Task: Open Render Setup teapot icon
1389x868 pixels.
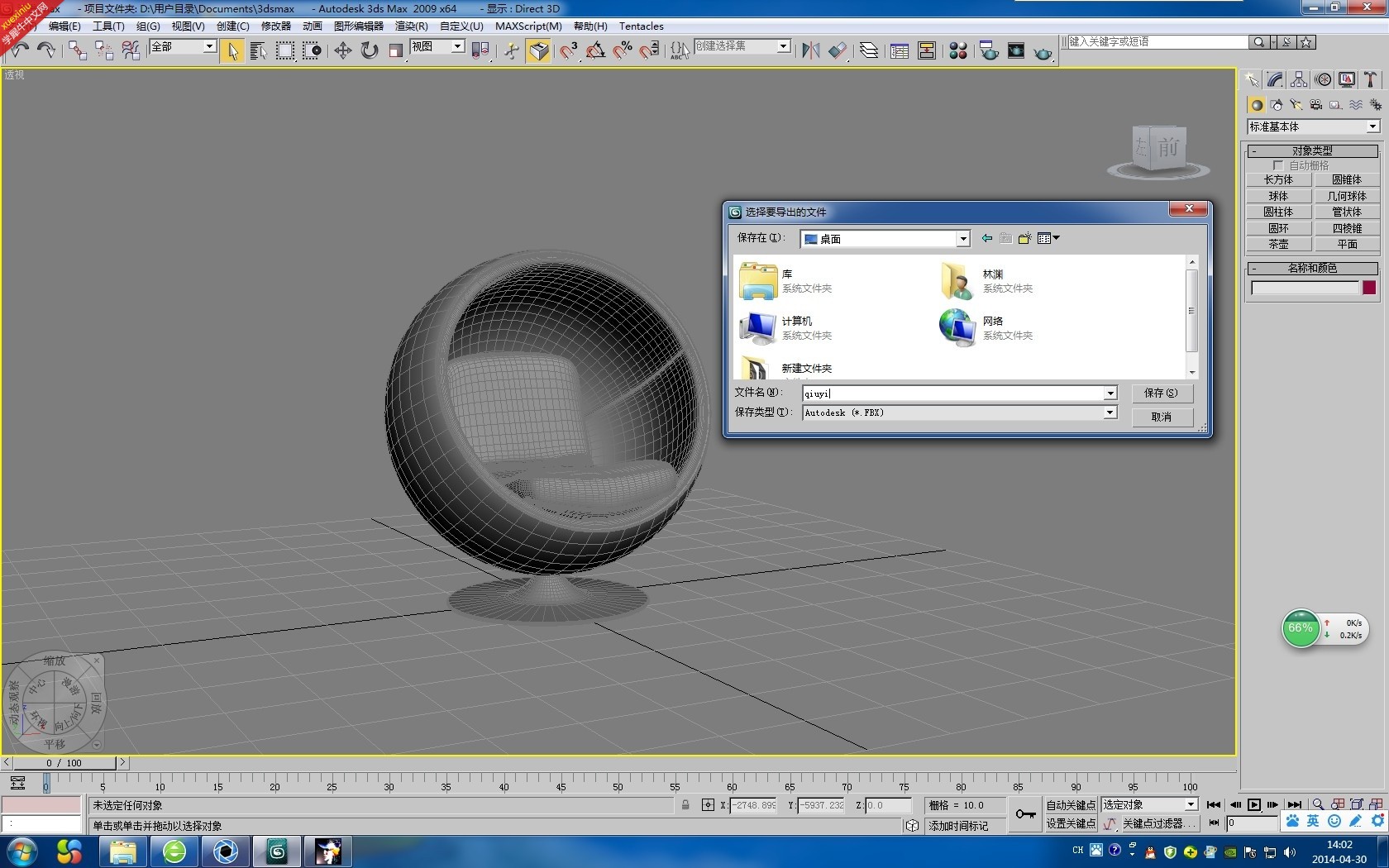Action: pyautogui.click(x=989, y=51)
